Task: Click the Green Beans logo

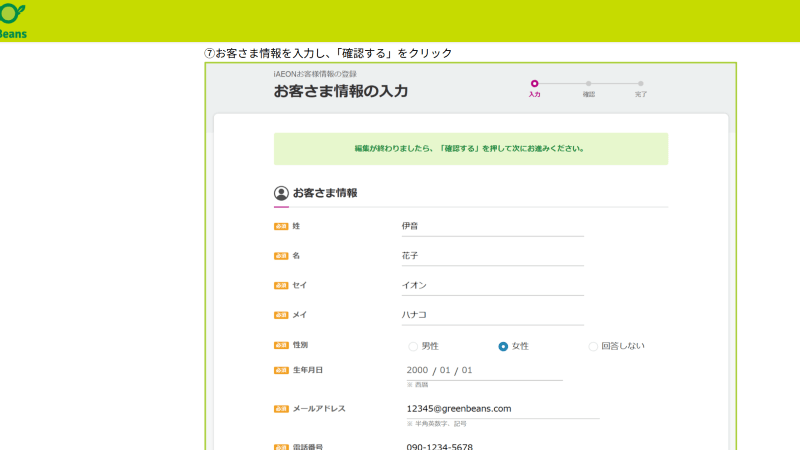Action: click(x=13, y=20)
